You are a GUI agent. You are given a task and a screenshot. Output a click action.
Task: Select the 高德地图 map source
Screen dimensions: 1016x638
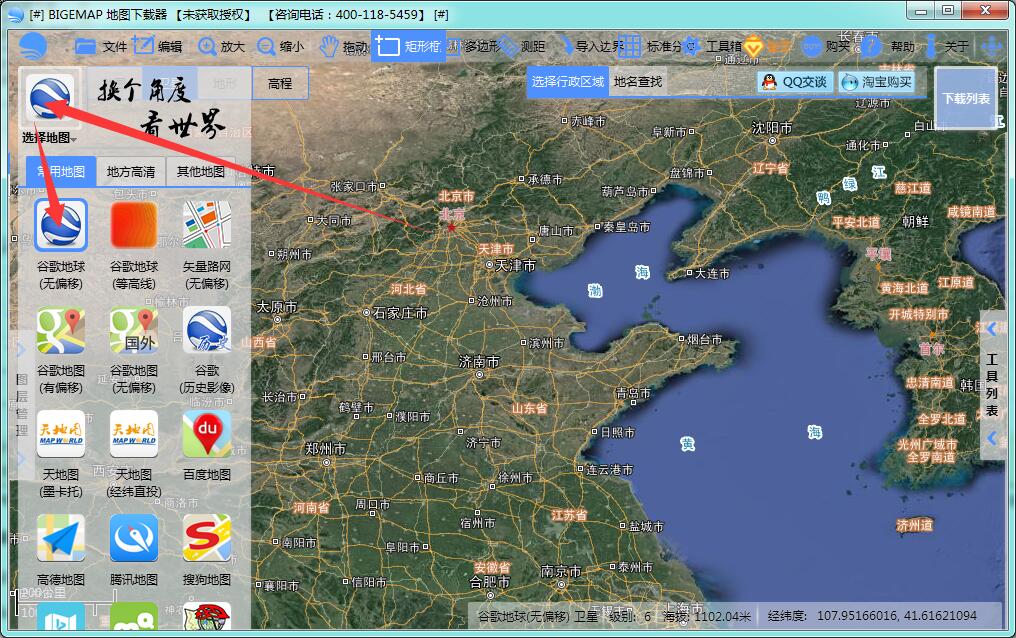point(61,539)
